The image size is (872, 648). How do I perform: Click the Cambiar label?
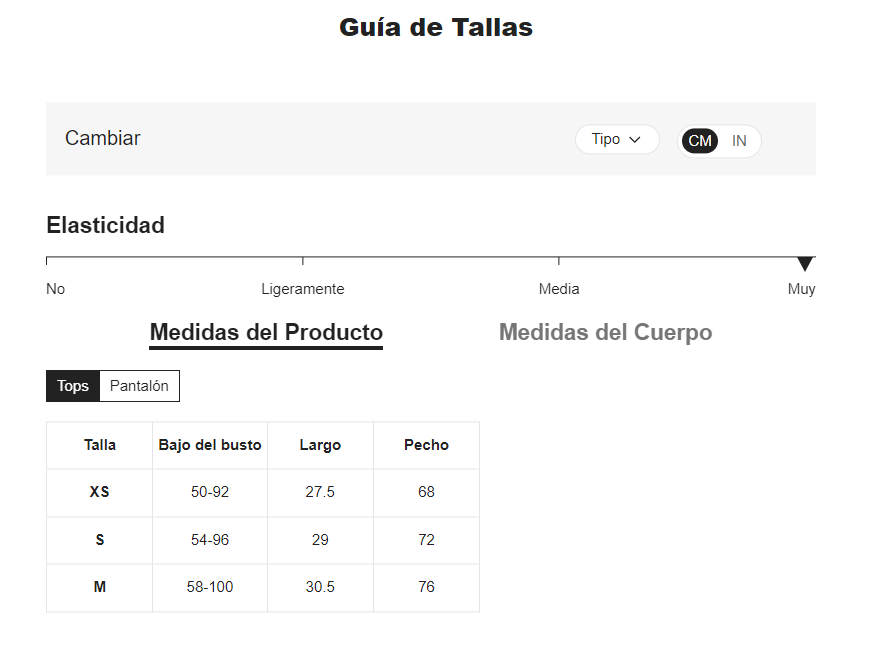(103, 139)
